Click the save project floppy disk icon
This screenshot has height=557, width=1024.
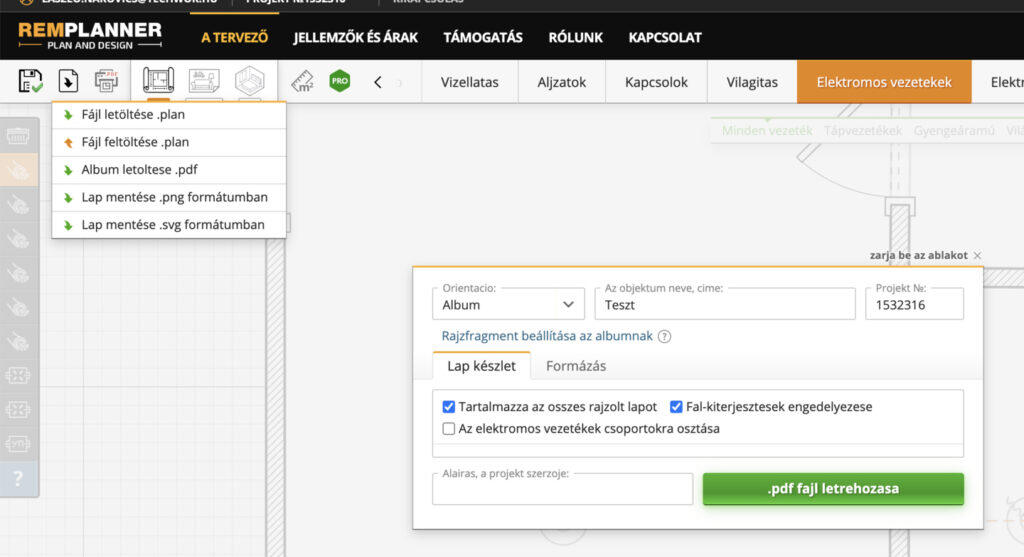pyautogui.click(x=30, y=82)
